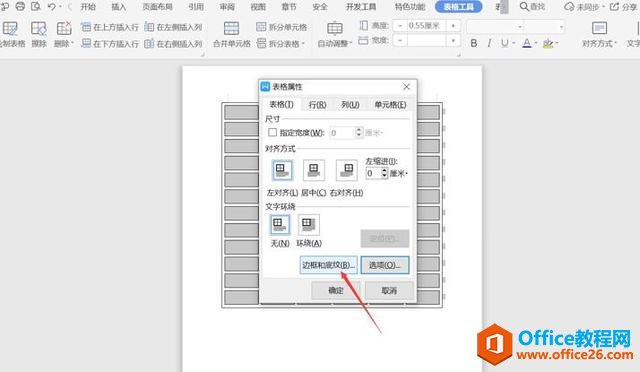This screenshot has width=640, height=372.
Task: Open the Developer Tools (开发工具) tab
Action: [361, 7]
